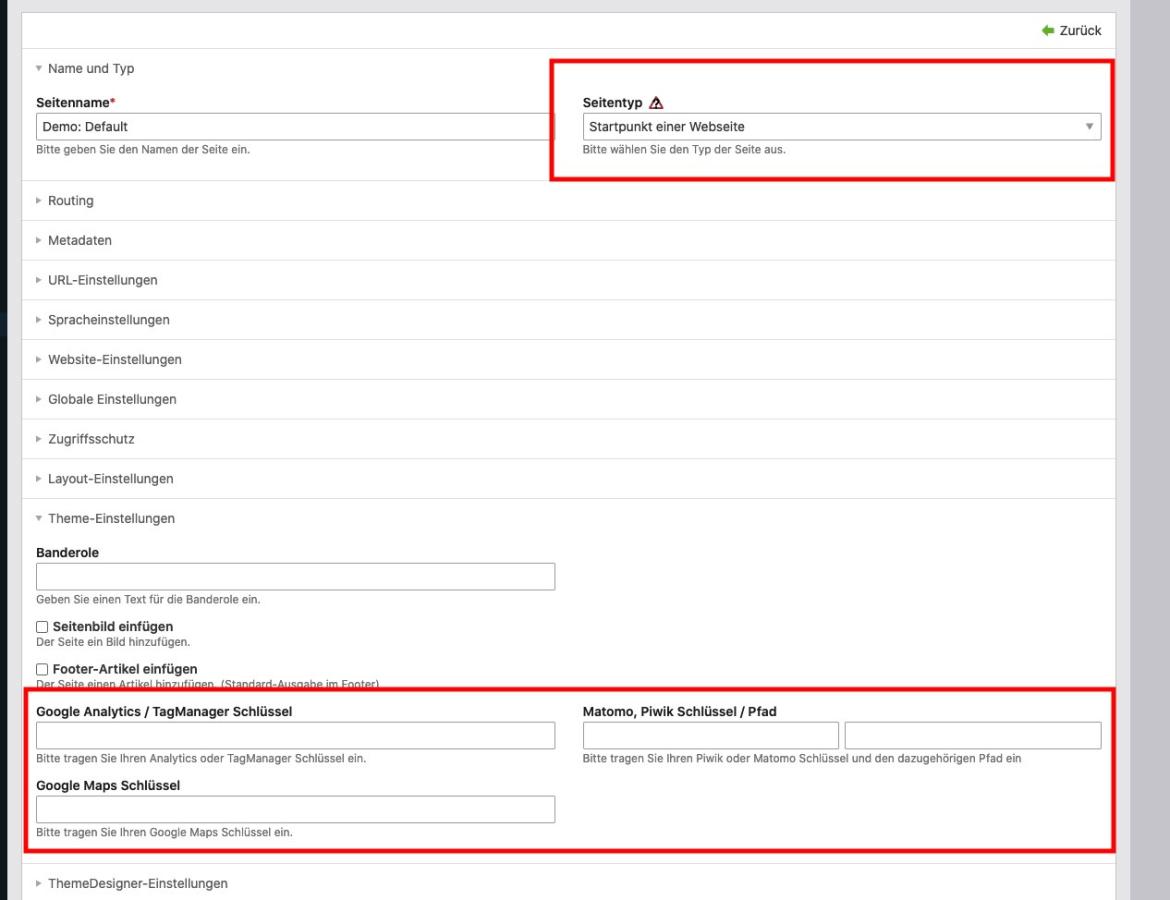The width and height of the screenshot is (1170, 900).
Task: Expand URL-Einstellungen section
Action: (102, 280)
